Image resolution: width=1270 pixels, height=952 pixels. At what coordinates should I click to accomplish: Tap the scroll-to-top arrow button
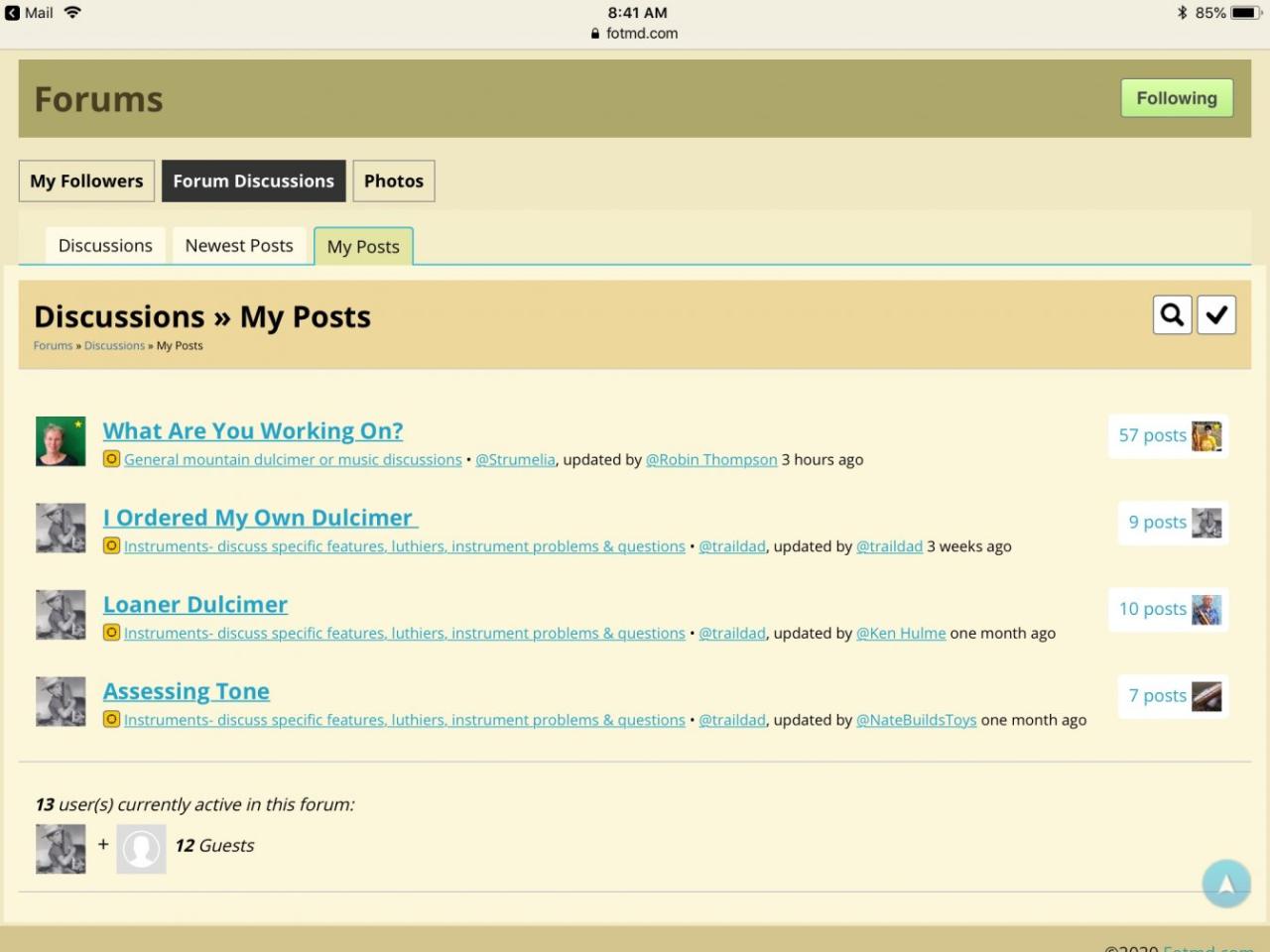click(x=1225, y=883)
